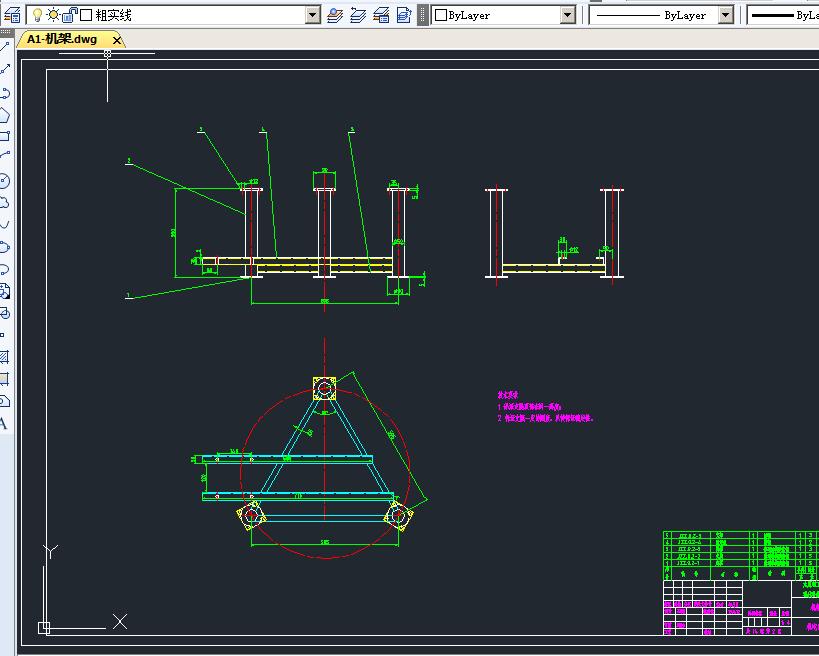The image size is (819, 656).
Task: Select the Ellipse Arc tool
Action: (x=4, y=270)
